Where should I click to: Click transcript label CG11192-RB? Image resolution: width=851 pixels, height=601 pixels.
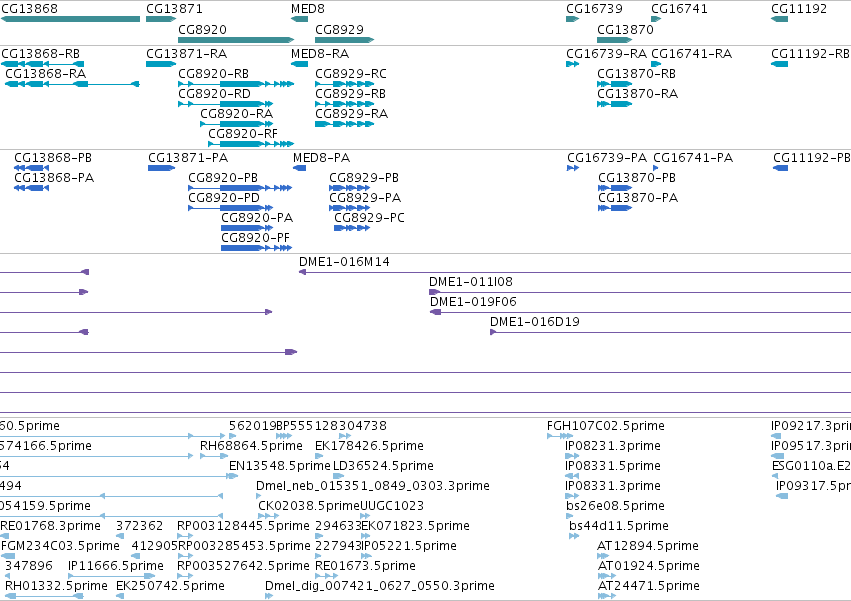coord(810,54)
